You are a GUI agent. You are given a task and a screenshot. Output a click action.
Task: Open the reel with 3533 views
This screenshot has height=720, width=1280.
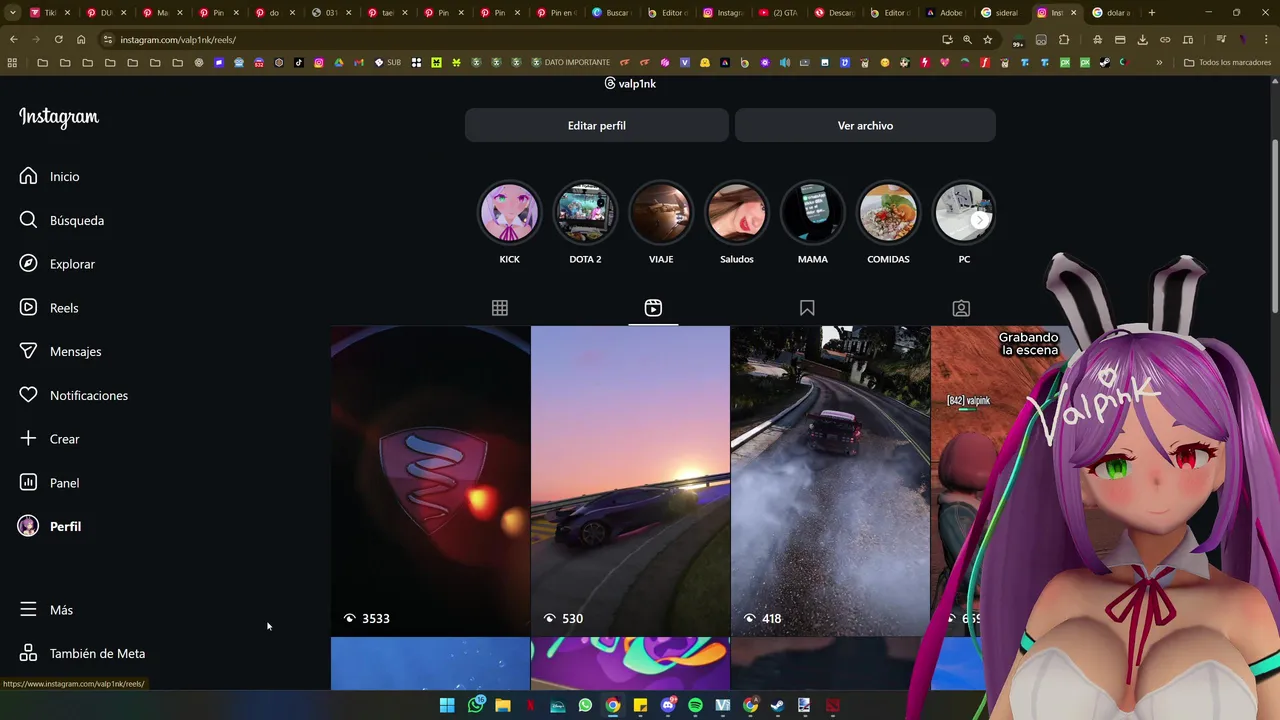click(x=430, y=481)
